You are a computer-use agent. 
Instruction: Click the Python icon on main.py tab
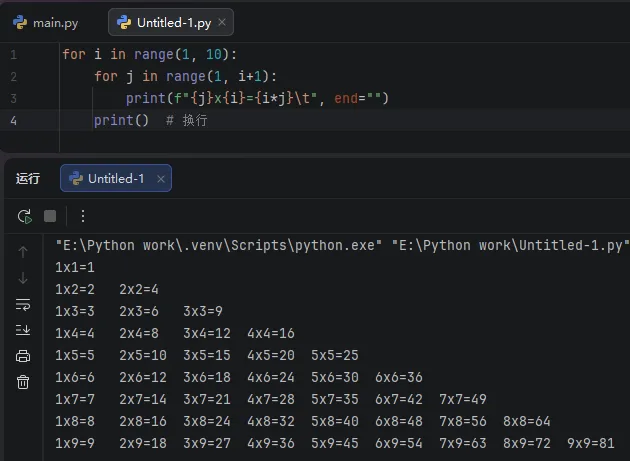21,22
